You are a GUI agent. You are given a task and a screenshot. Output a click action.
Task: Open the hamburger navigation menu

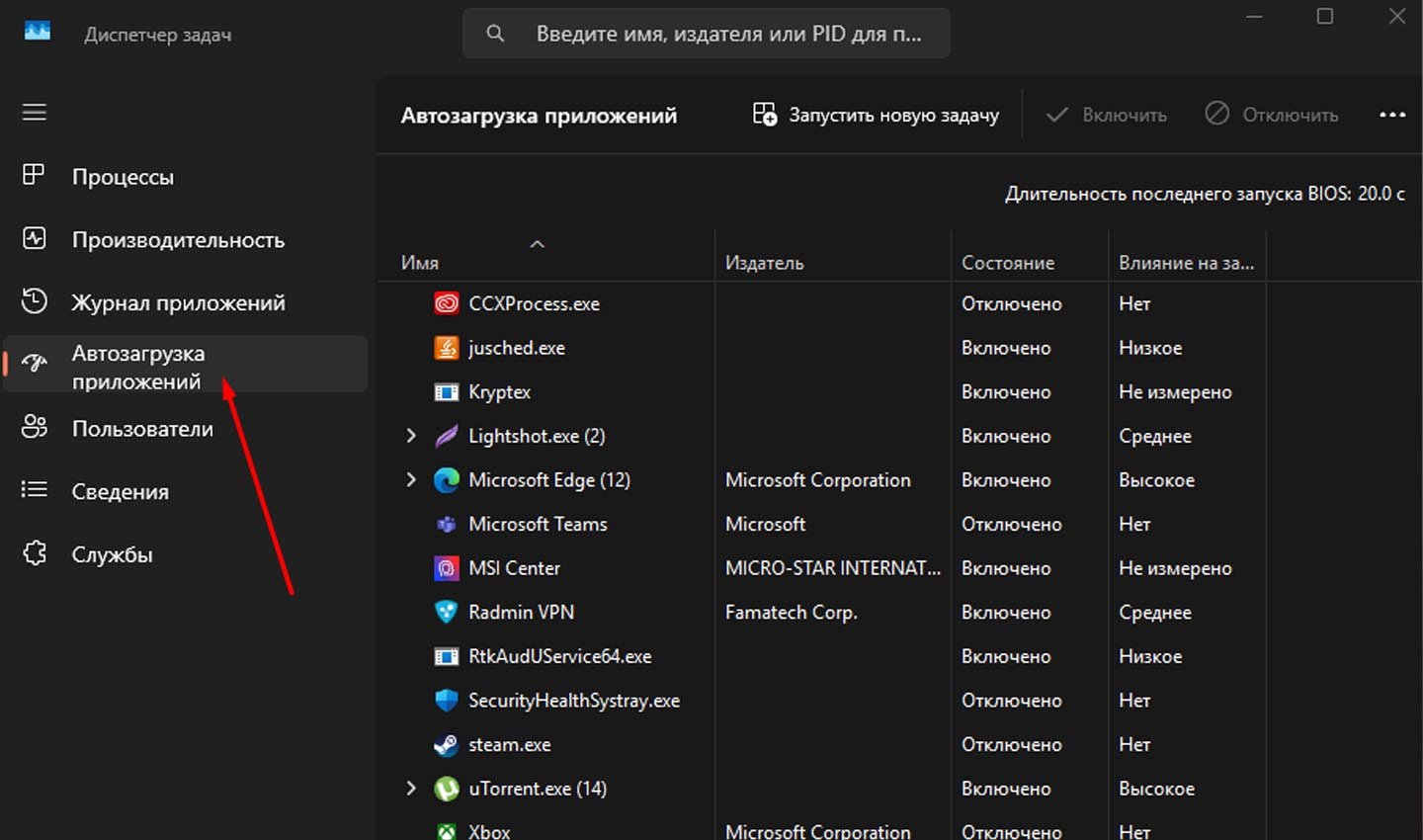click(x=35, y=112)
